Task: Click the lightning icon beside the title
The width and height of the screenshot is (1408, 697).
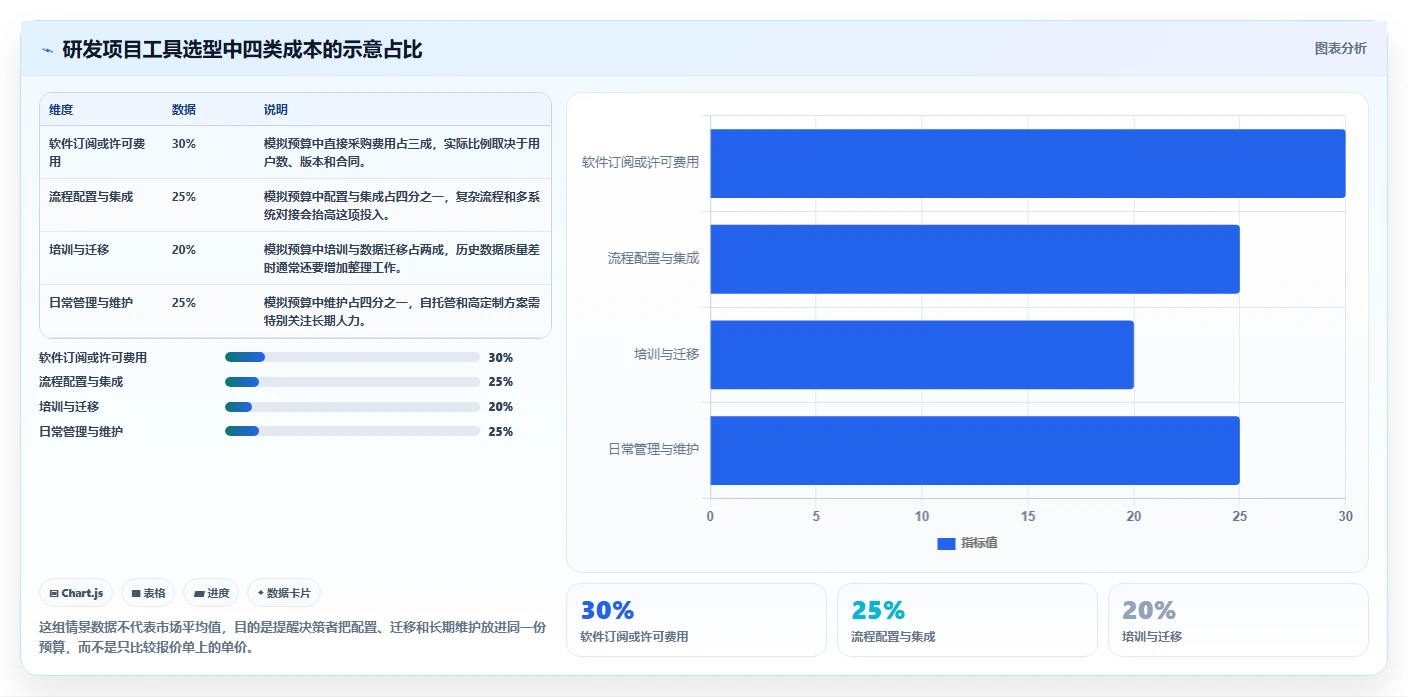Action: (47, 50)
